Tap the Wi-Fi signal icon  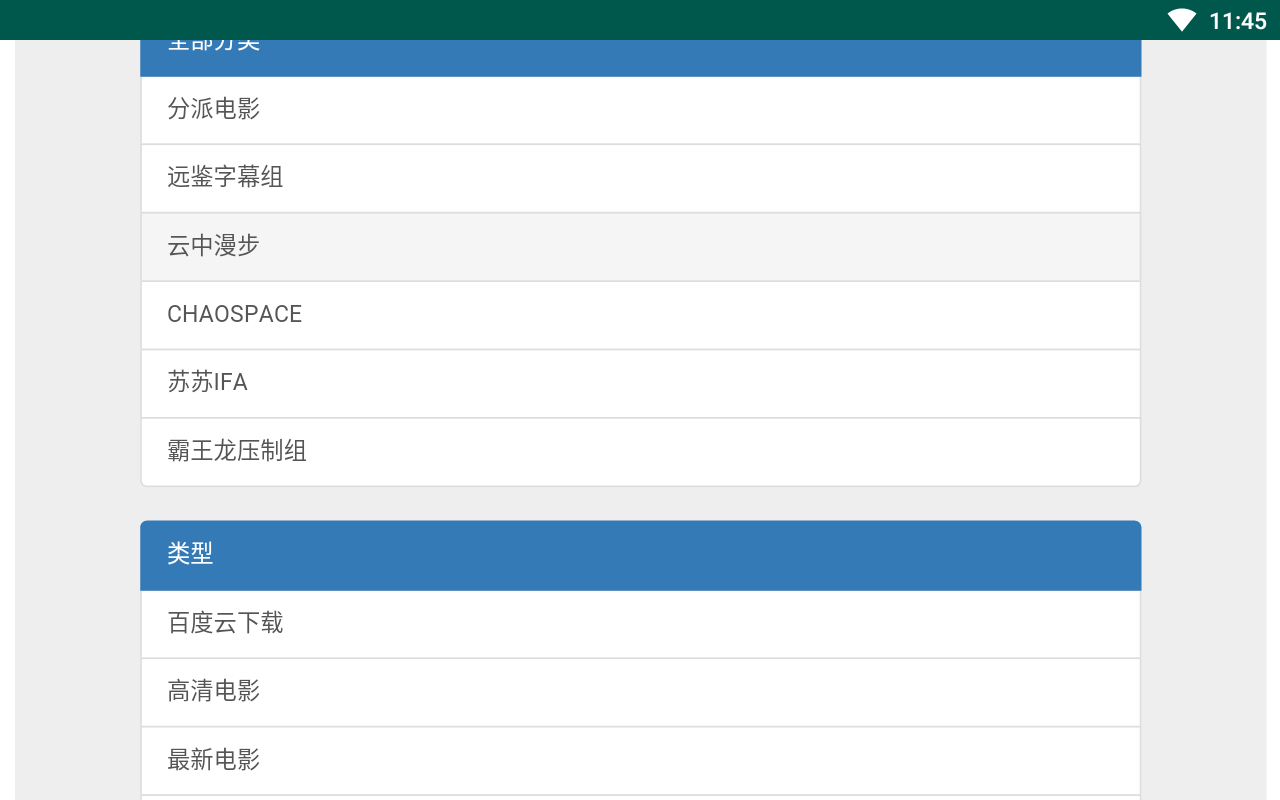click(x=1182, y=20)
